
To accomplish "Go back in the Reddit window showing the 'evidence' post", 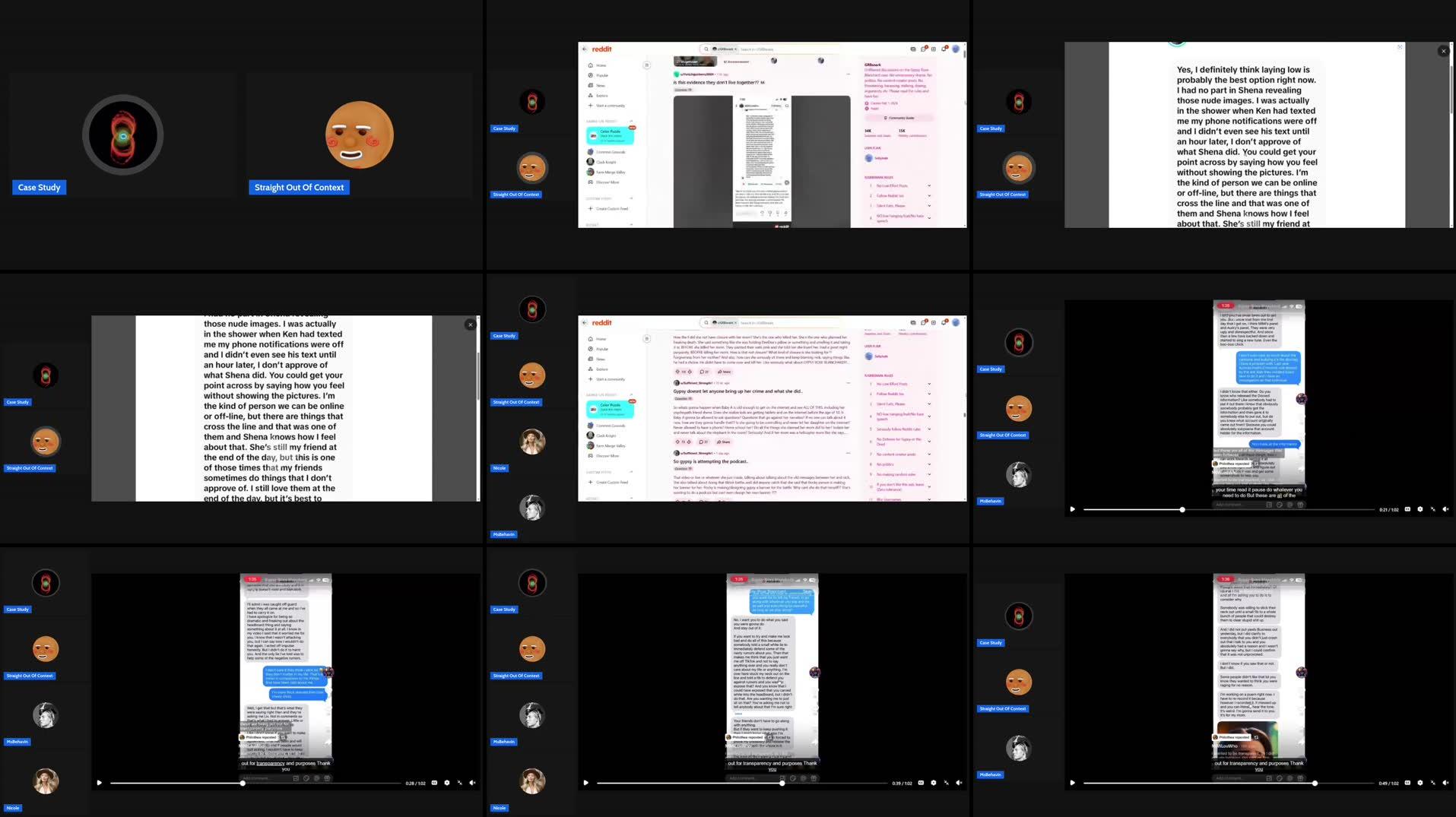I will (x=585, y=49).
